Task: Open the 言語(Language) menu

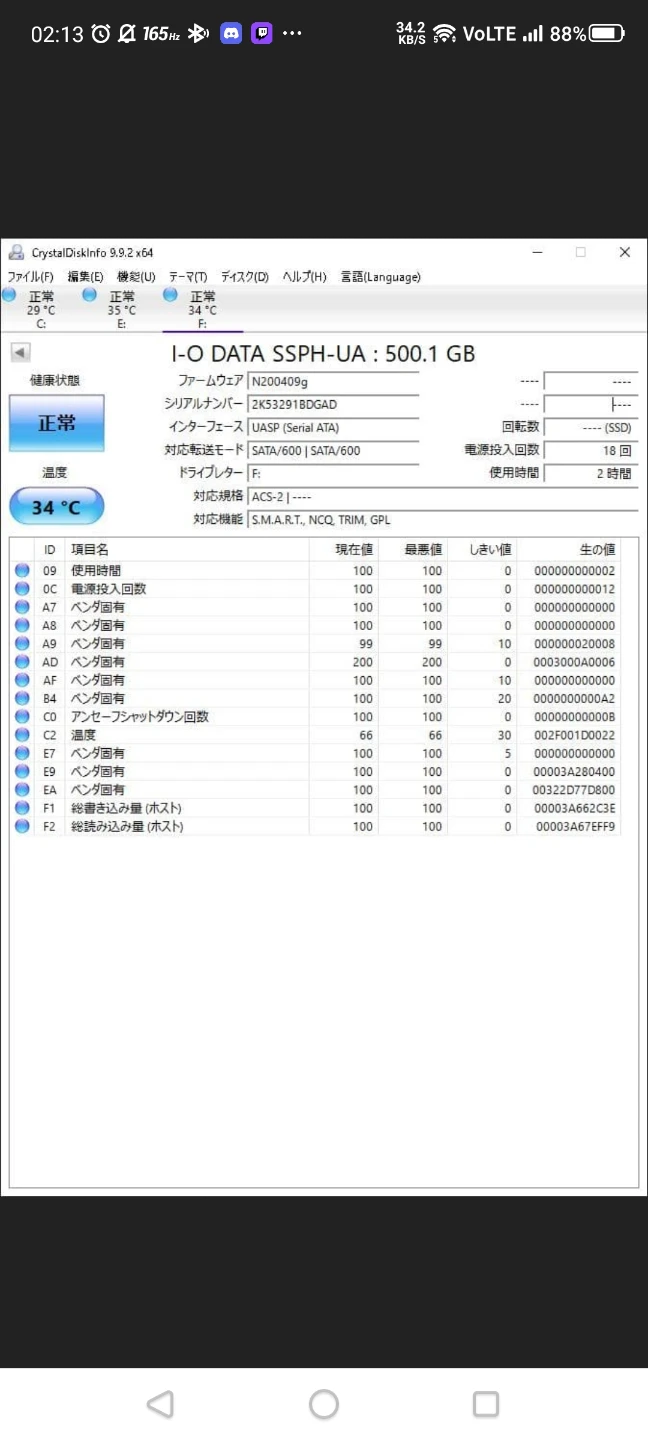Action: pos(381,277)
